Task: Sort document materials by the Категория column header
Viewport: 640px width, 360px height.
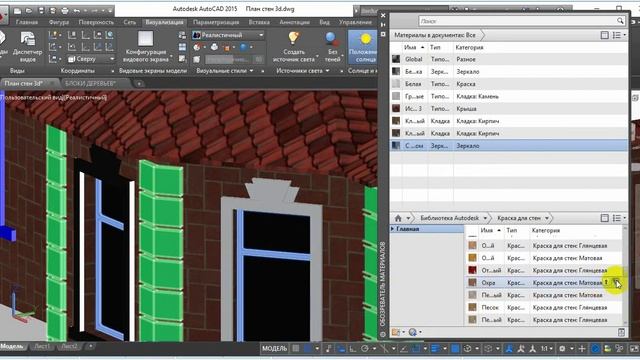Action: point(469,47)
